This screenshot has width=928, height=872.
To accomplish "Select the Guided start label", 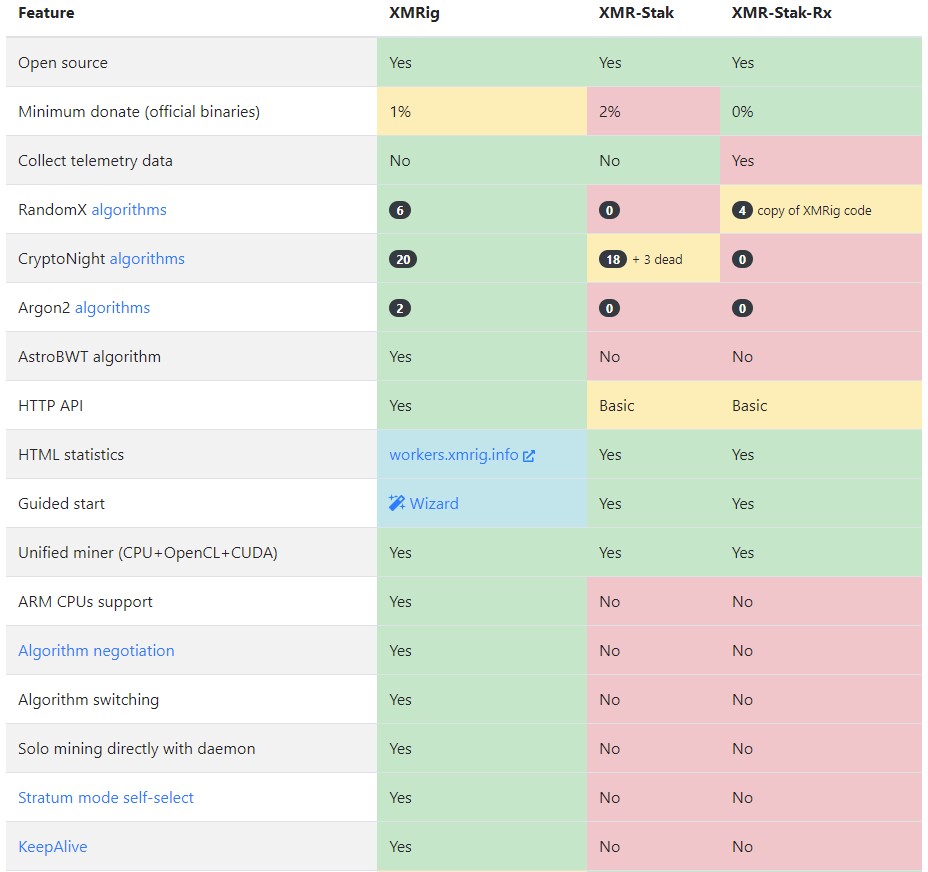I will pyautogui.click(x=61, y=504).
